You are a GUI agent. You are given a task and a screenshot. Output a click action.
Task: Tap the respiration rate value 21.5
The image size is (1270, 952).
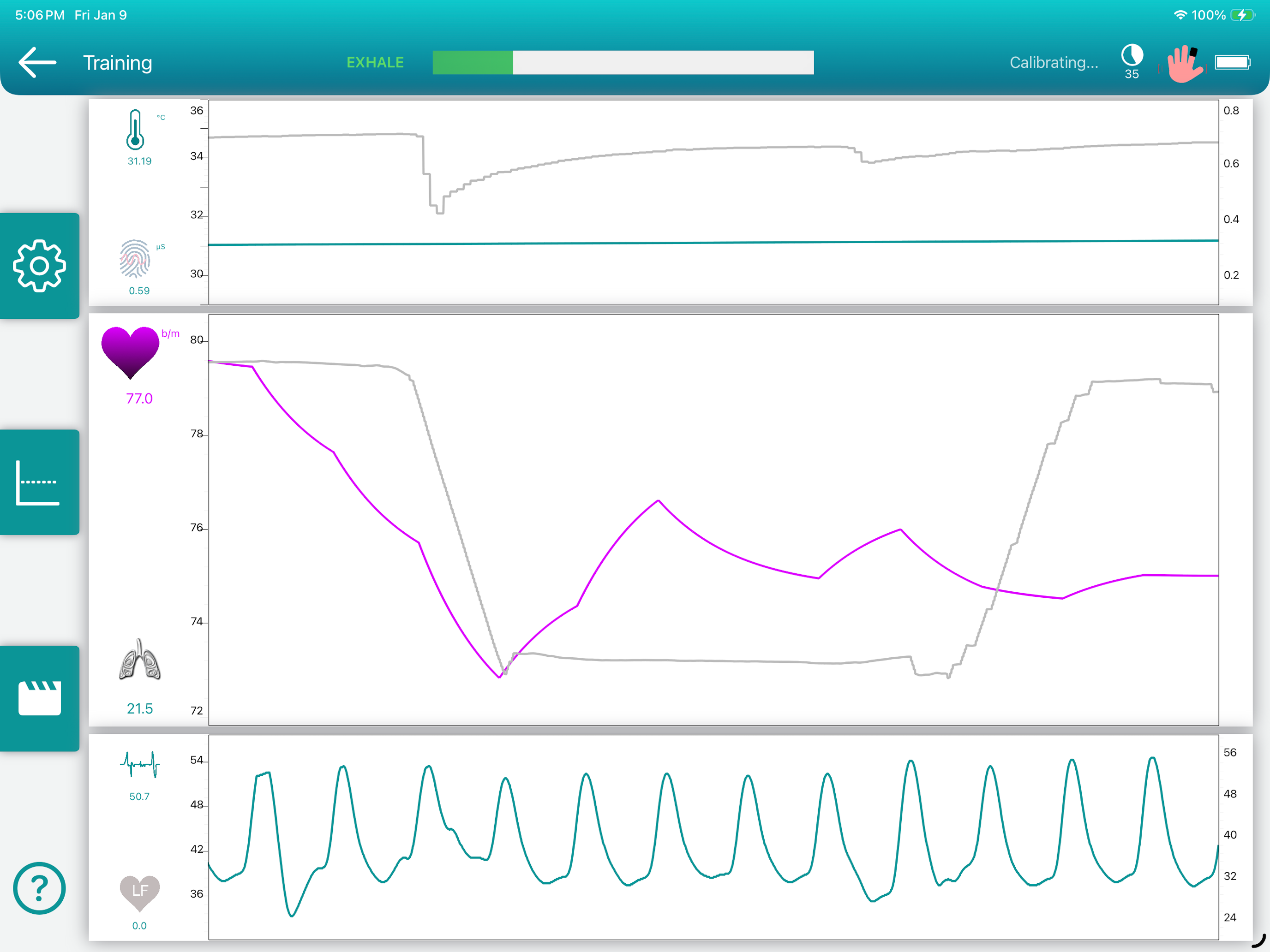coord(139,708)
